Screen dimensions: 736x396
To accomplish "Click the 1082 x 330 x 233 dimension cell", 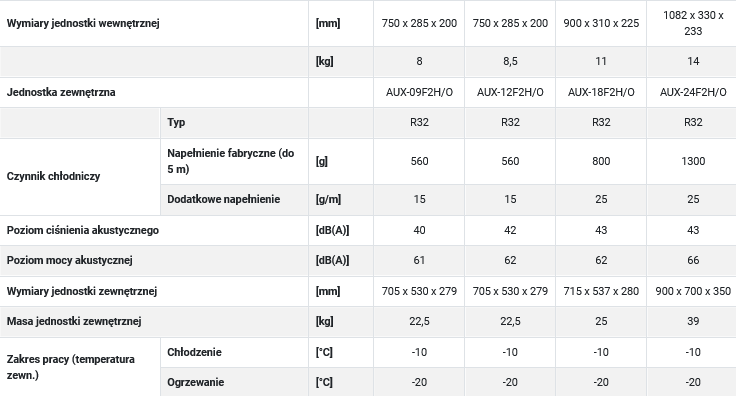I will pyautogui.click(x=693, y=23).
